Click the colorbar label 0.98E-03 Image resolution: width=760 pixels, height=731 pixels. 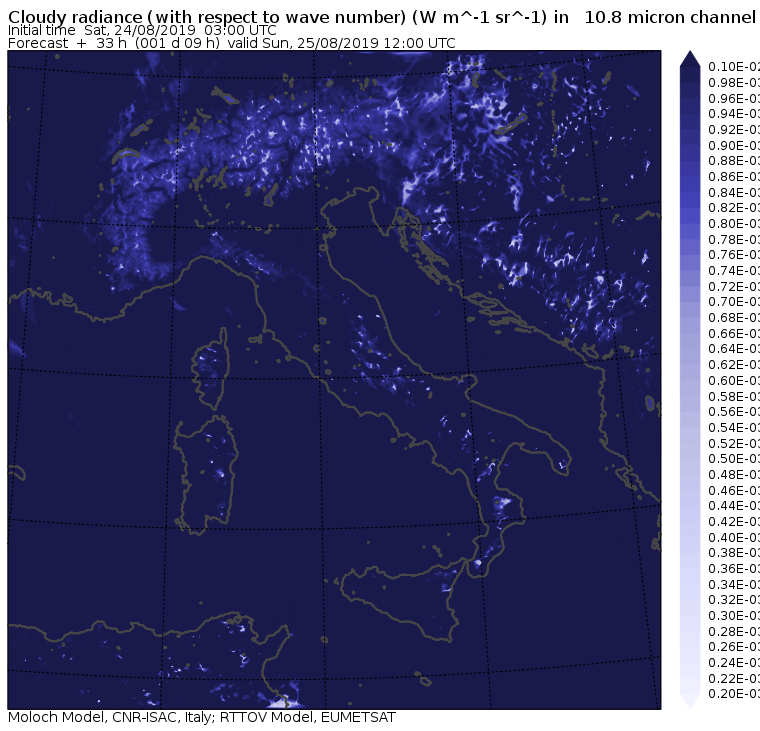click(x=734, y=83)
